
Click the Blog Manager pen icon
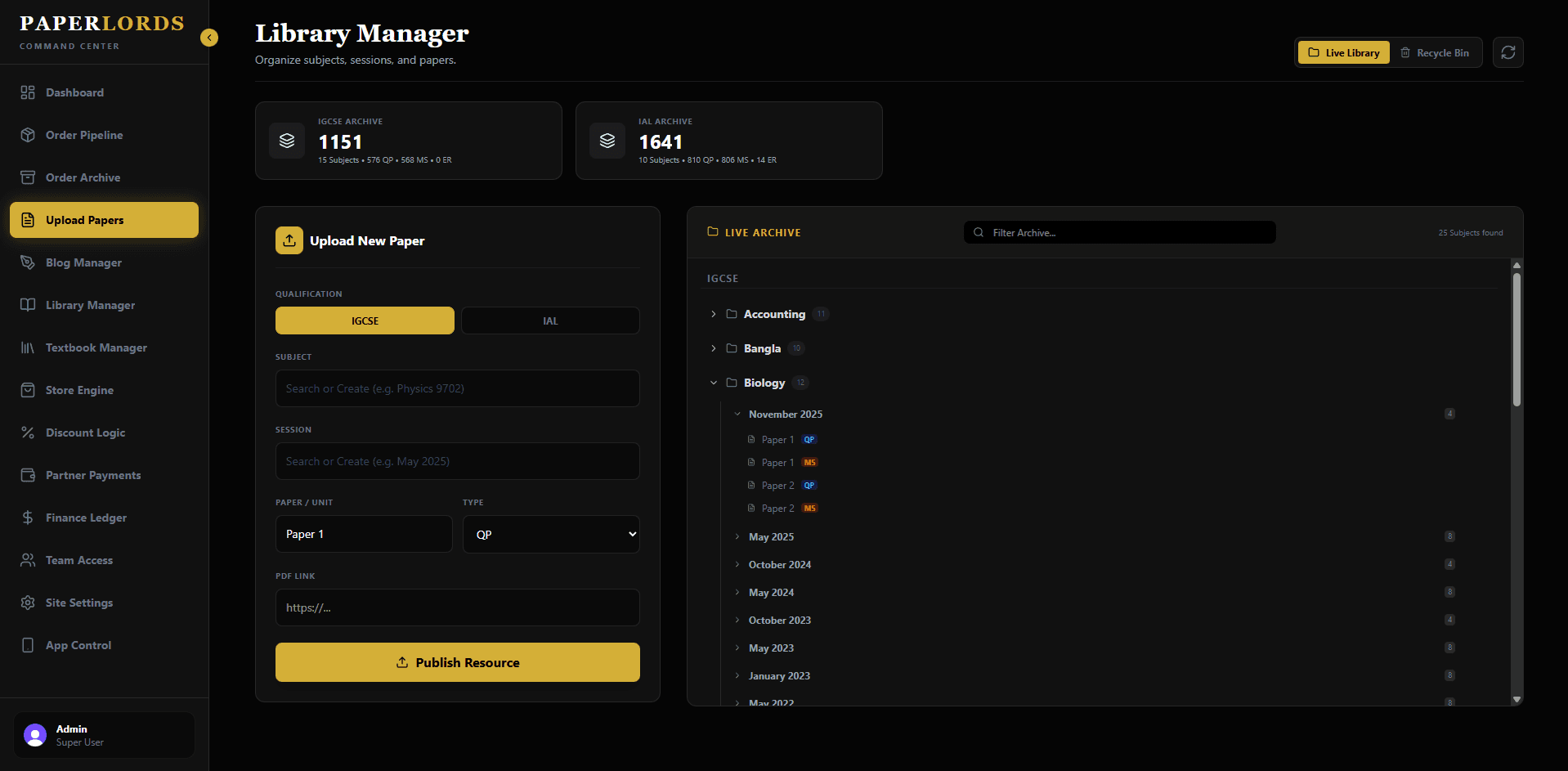(28, 262)
